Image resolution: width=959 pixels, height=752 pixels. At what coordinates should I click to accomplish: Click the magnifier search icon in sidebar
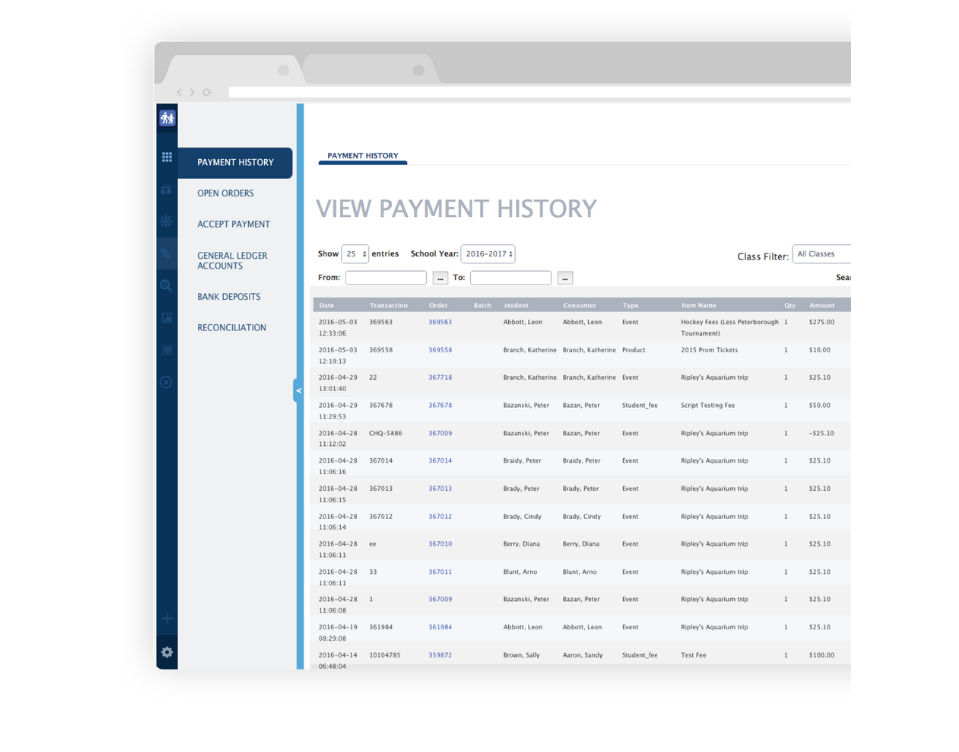coord(166,286)
